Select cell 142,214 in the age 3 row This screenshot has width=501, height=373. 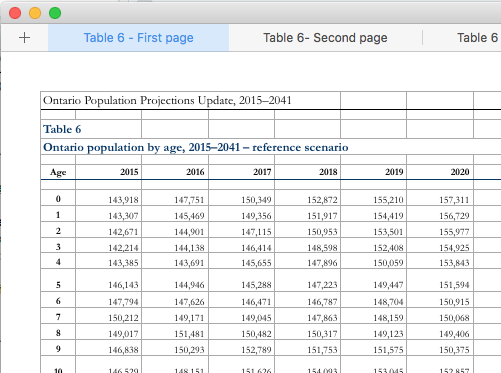pos(108,246)
